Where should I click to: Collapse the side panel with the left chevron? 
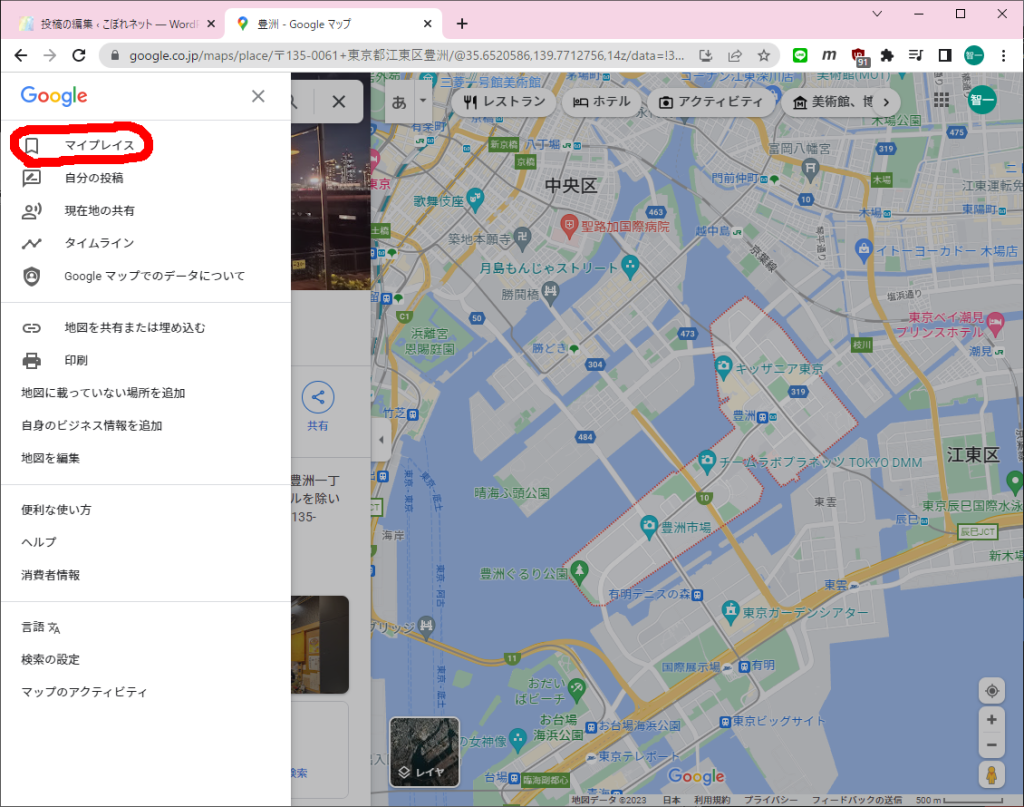point(380,437)
